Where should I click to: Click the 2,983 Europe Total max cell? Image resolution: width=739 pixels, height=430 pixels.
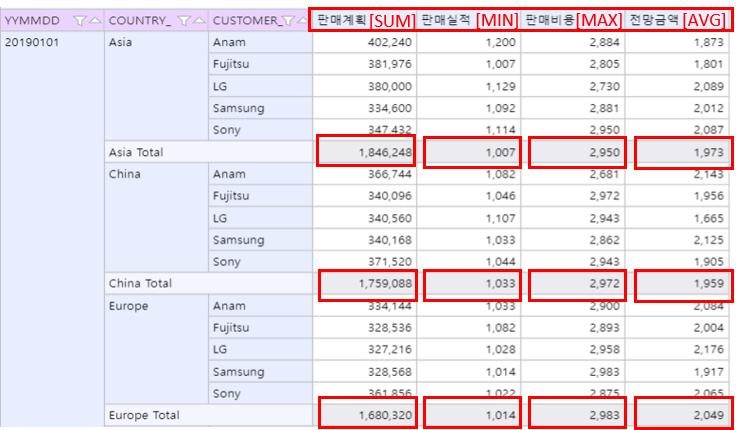click(x=573, y=415)
